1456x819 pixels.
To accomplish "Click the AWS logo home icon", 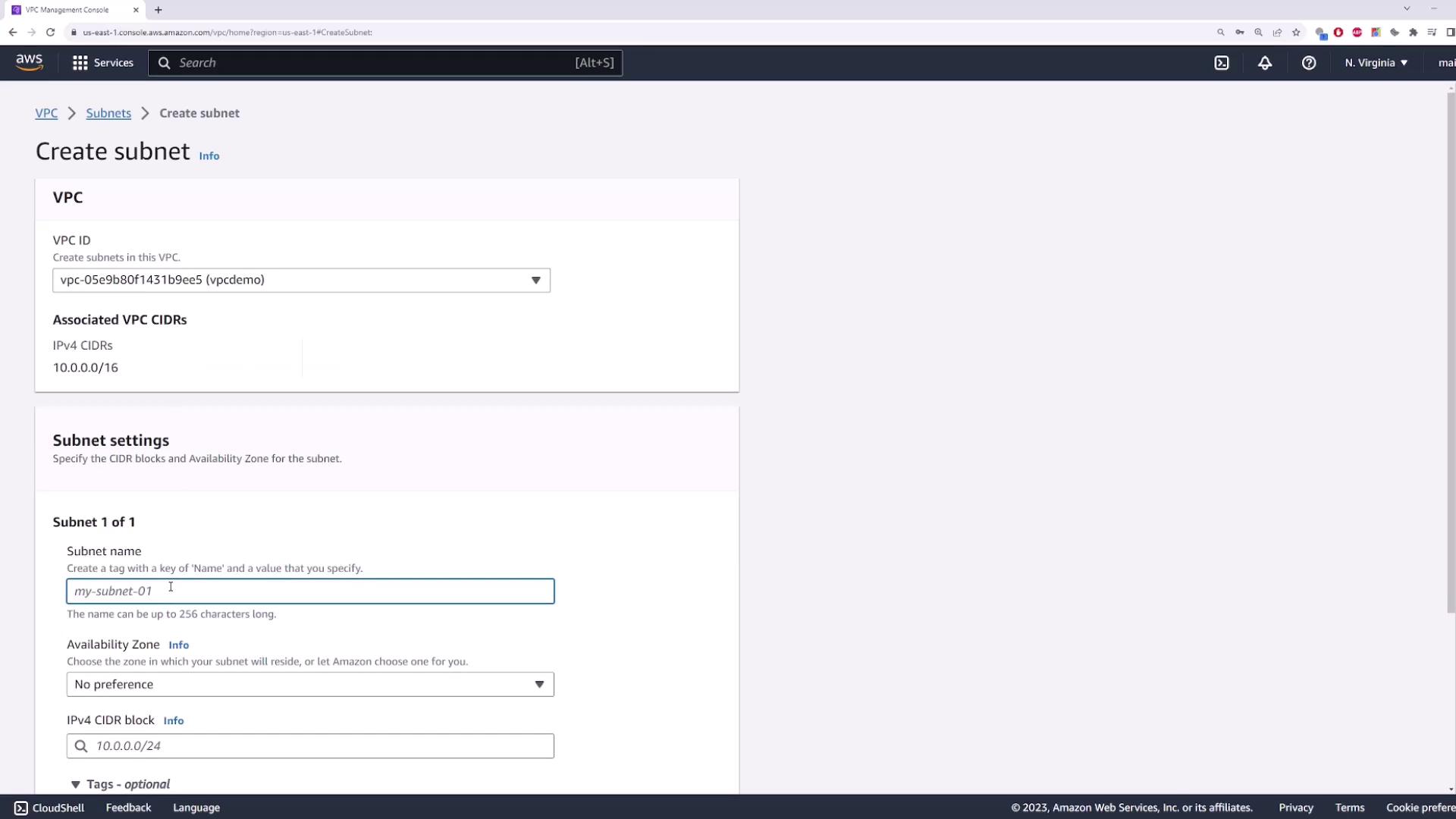I will [x=29, y=62].
